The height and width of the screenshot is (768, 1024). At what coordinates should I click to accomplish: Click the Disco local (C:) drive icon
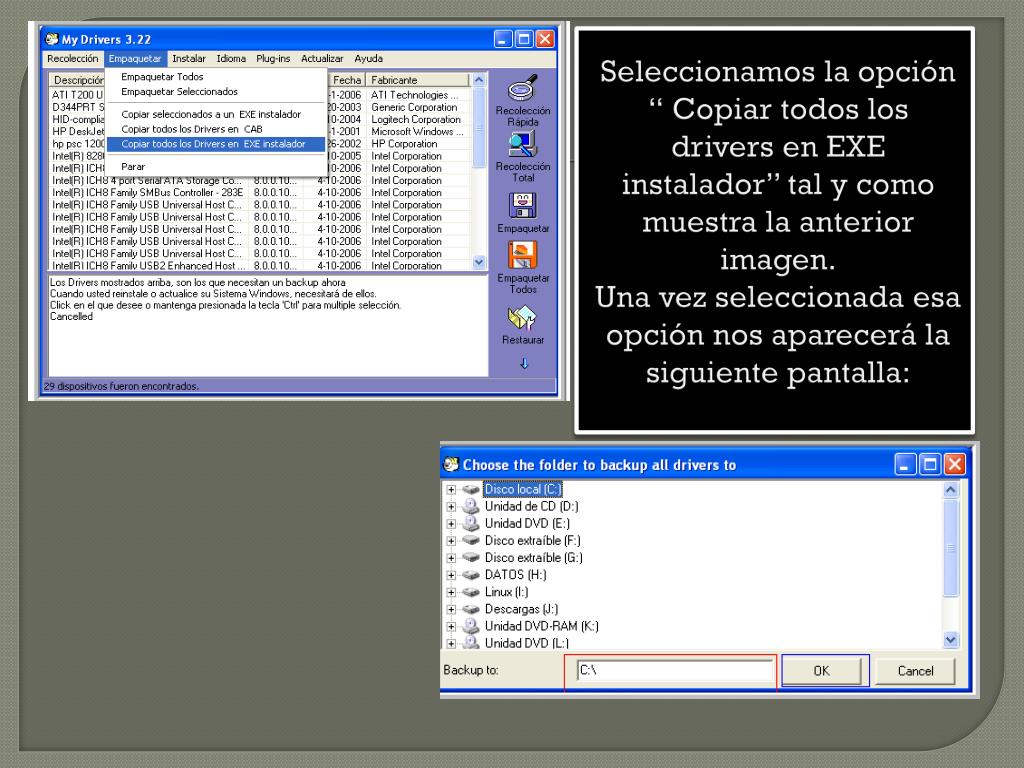tap(471, 489)
